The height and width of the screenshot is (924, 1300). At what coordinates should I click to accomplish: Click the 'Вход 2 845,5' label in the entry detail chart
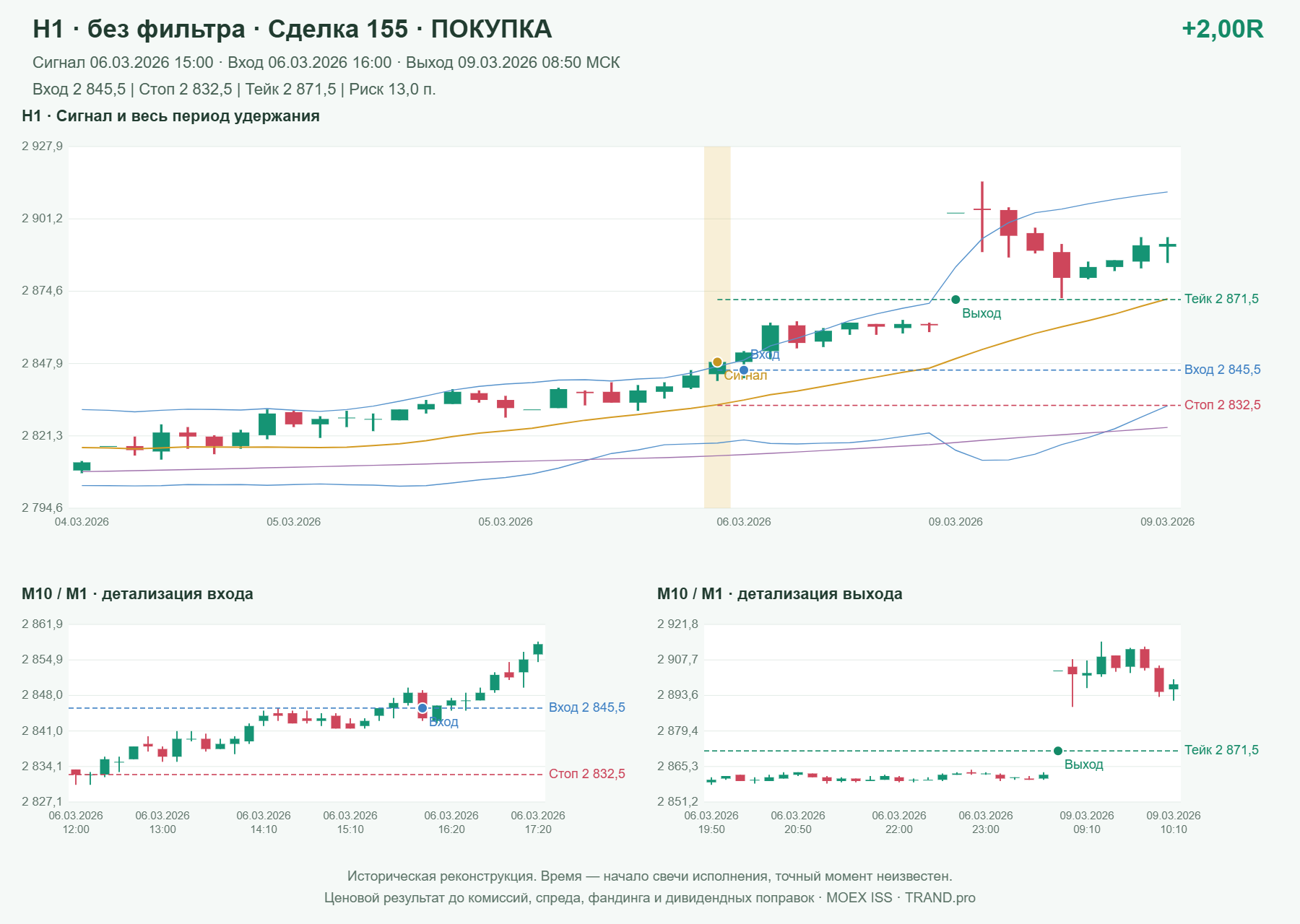coord(586,707)
